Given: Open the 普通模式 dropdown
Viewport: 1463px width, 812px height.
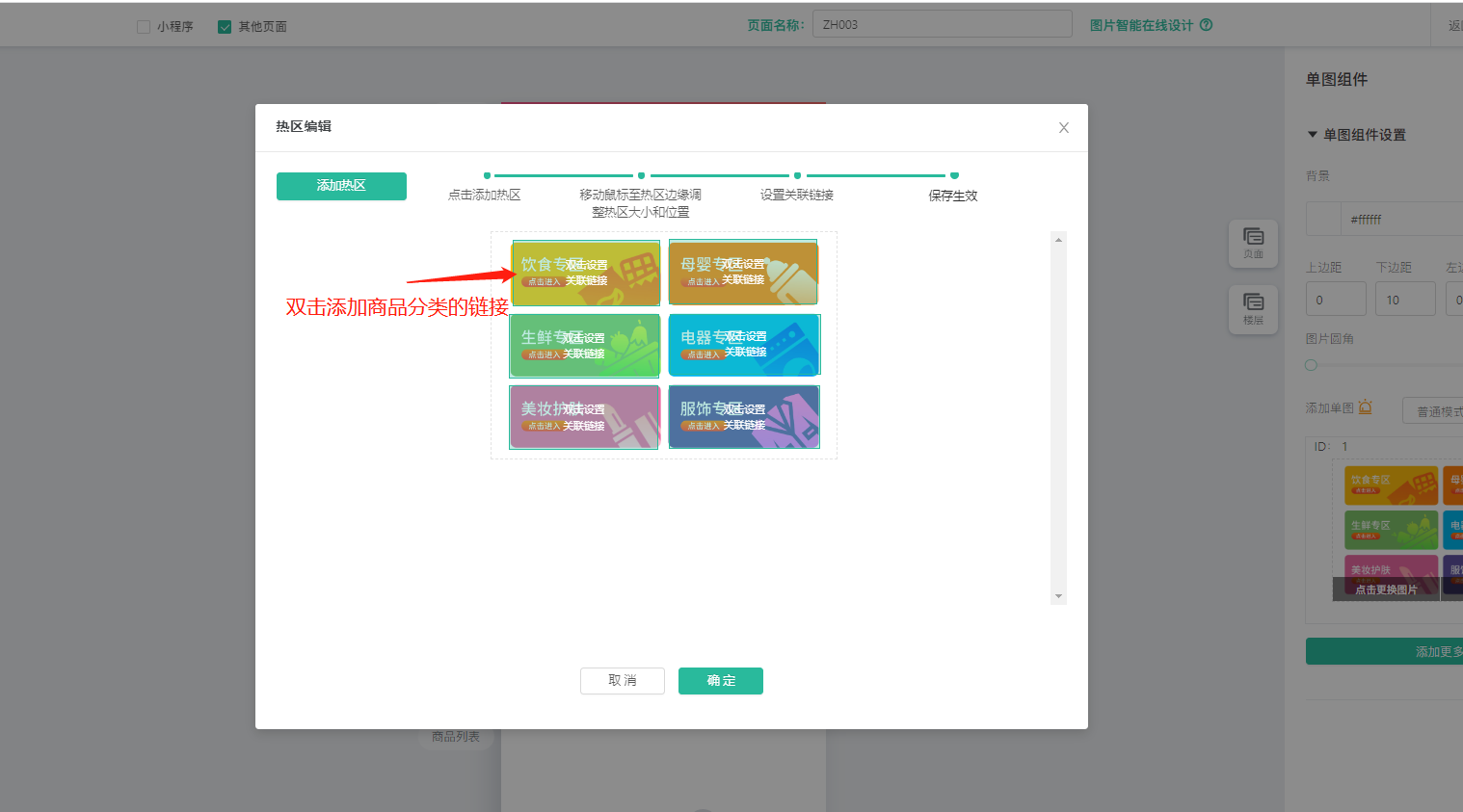Looking at the screenshot, I should click(1436, 411).
